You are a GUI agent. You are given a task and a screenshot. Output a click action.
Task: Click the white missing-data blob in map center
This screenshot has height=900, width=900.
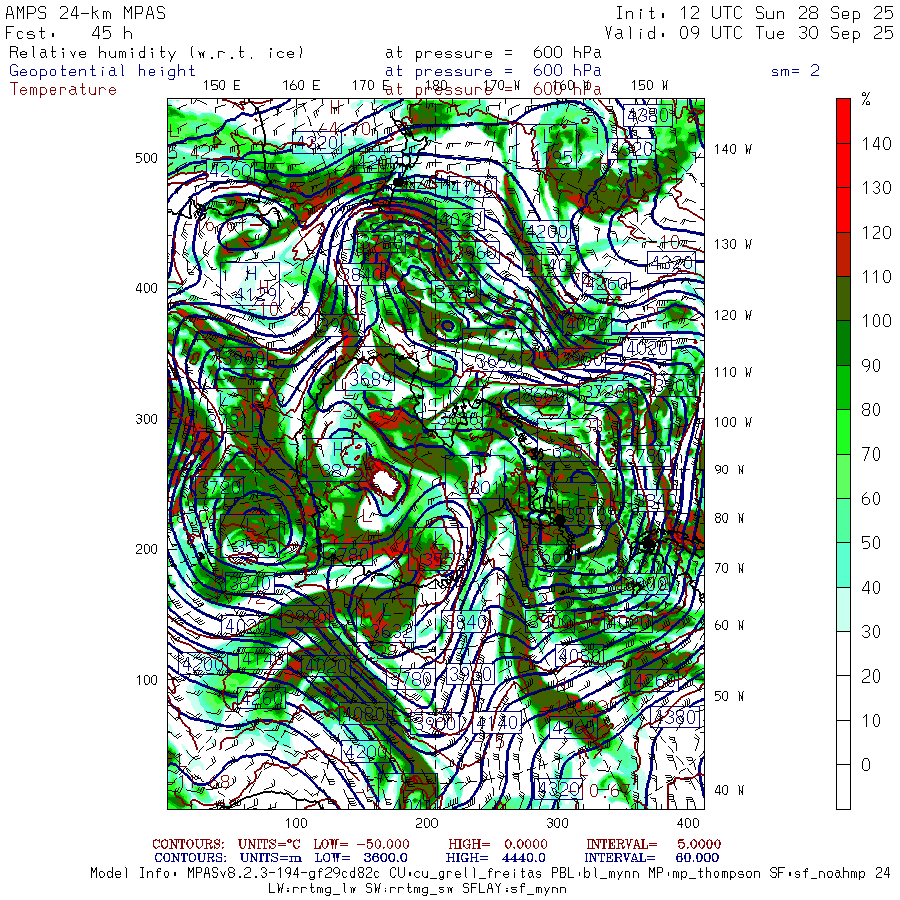386,483
